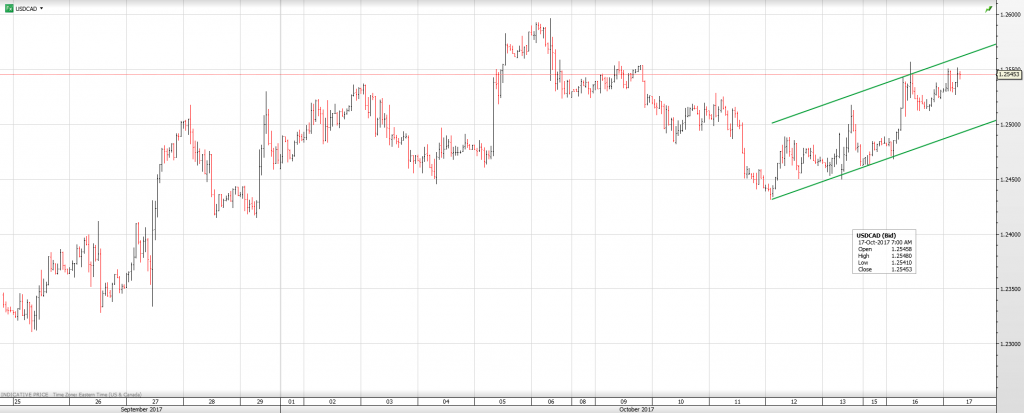
Task: Click the USDCAD (Bid) OHLC data box
Action: (885, 252)
